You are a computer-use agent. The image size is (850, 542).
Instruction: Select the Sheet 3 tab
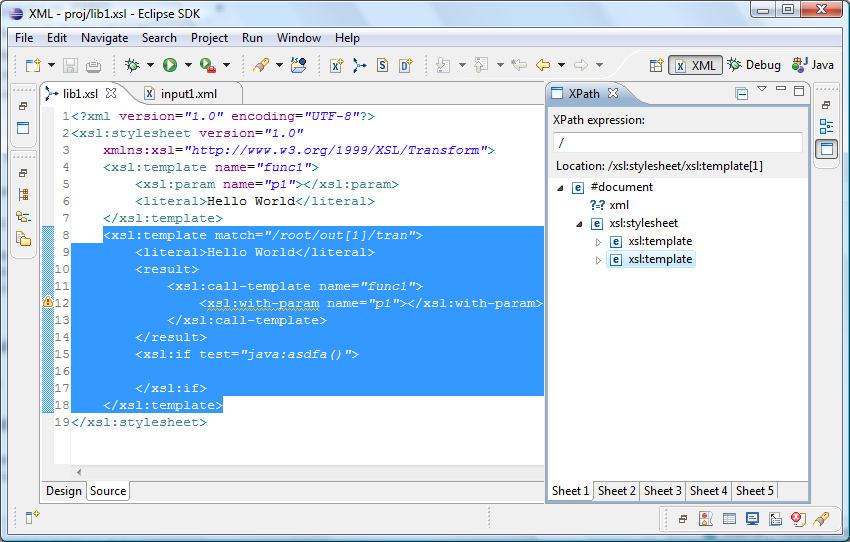662,491
